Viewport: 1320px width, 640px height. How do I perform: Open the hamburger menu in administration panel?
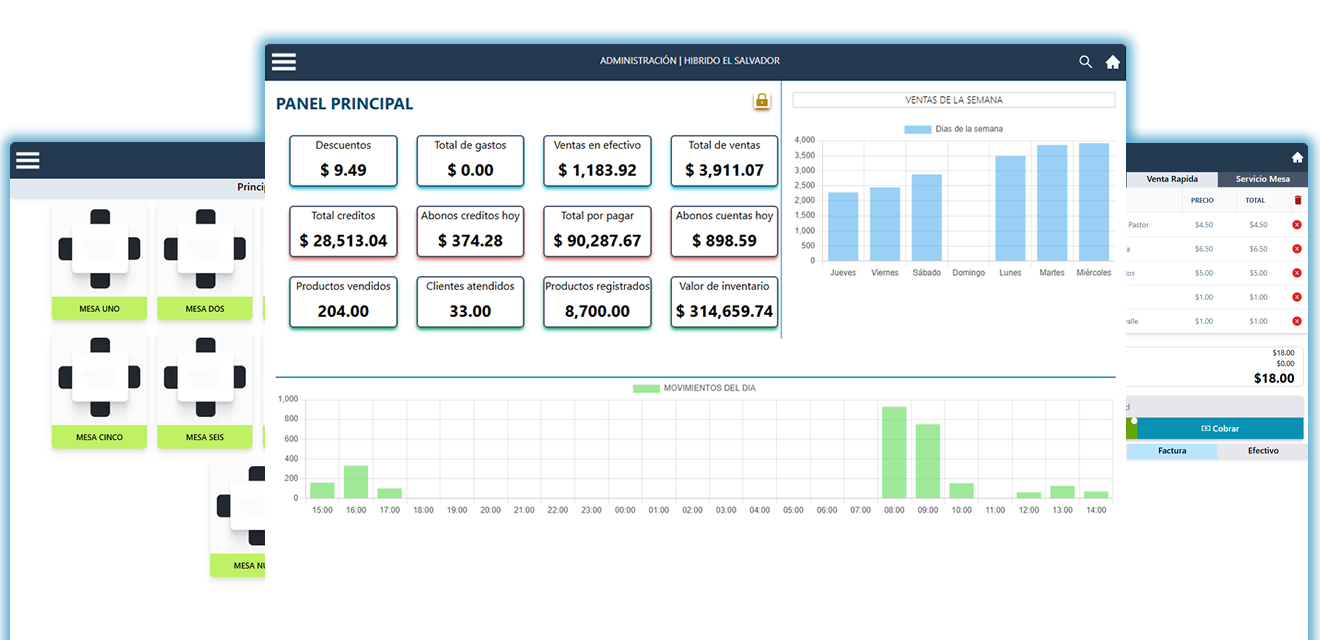click(x=284, y=62)
